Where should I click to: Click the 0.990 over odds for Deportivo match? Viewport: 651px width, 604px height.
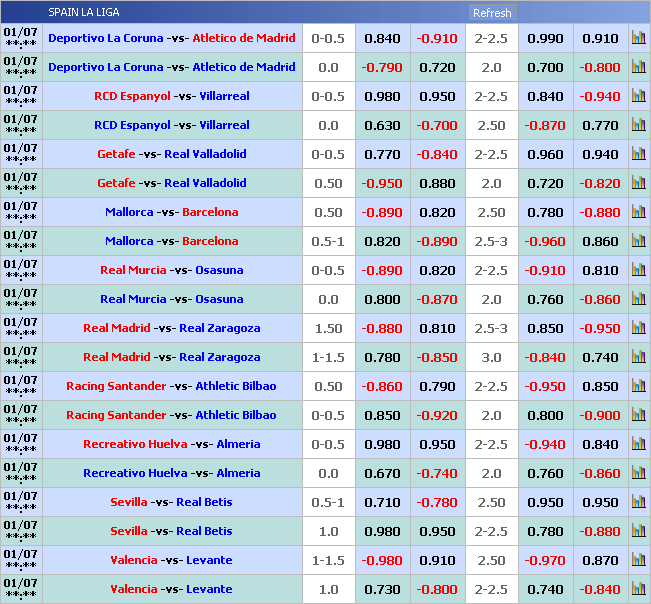point(545,38)
